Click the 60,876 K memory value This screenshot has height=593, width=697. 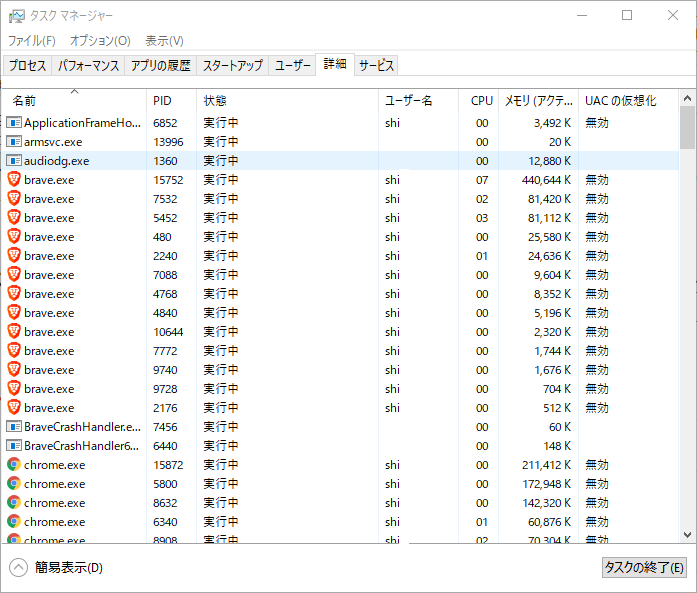(549, 521)
